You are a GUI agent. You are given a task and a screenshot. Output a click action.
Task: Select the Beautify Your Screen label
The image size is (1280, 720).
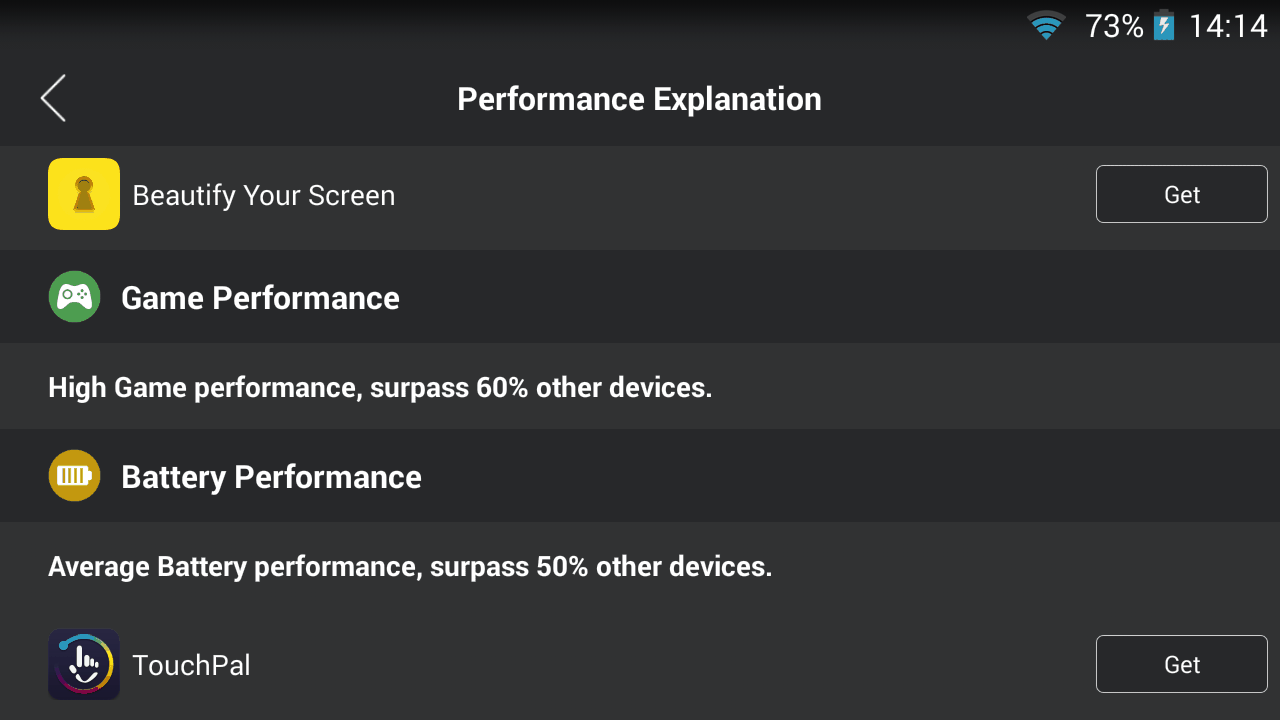point(264,195)
